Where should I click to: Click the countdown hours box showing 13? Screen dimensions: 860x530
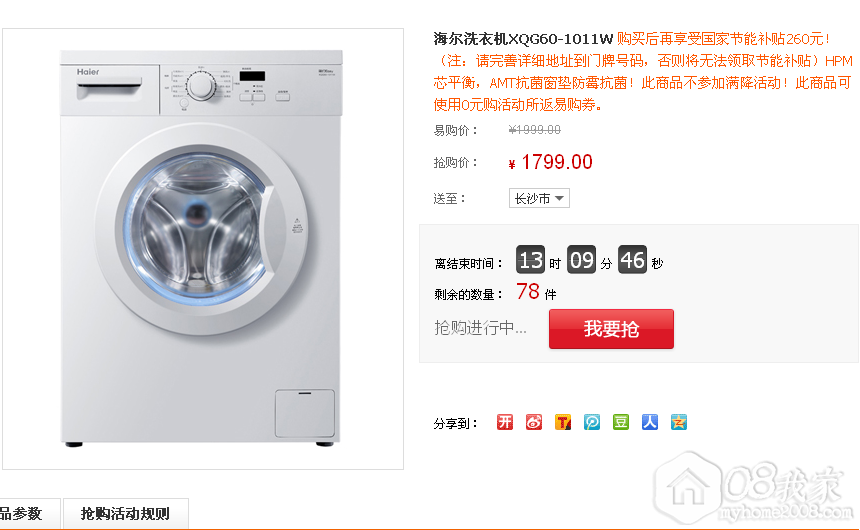(x=530, y=261)
